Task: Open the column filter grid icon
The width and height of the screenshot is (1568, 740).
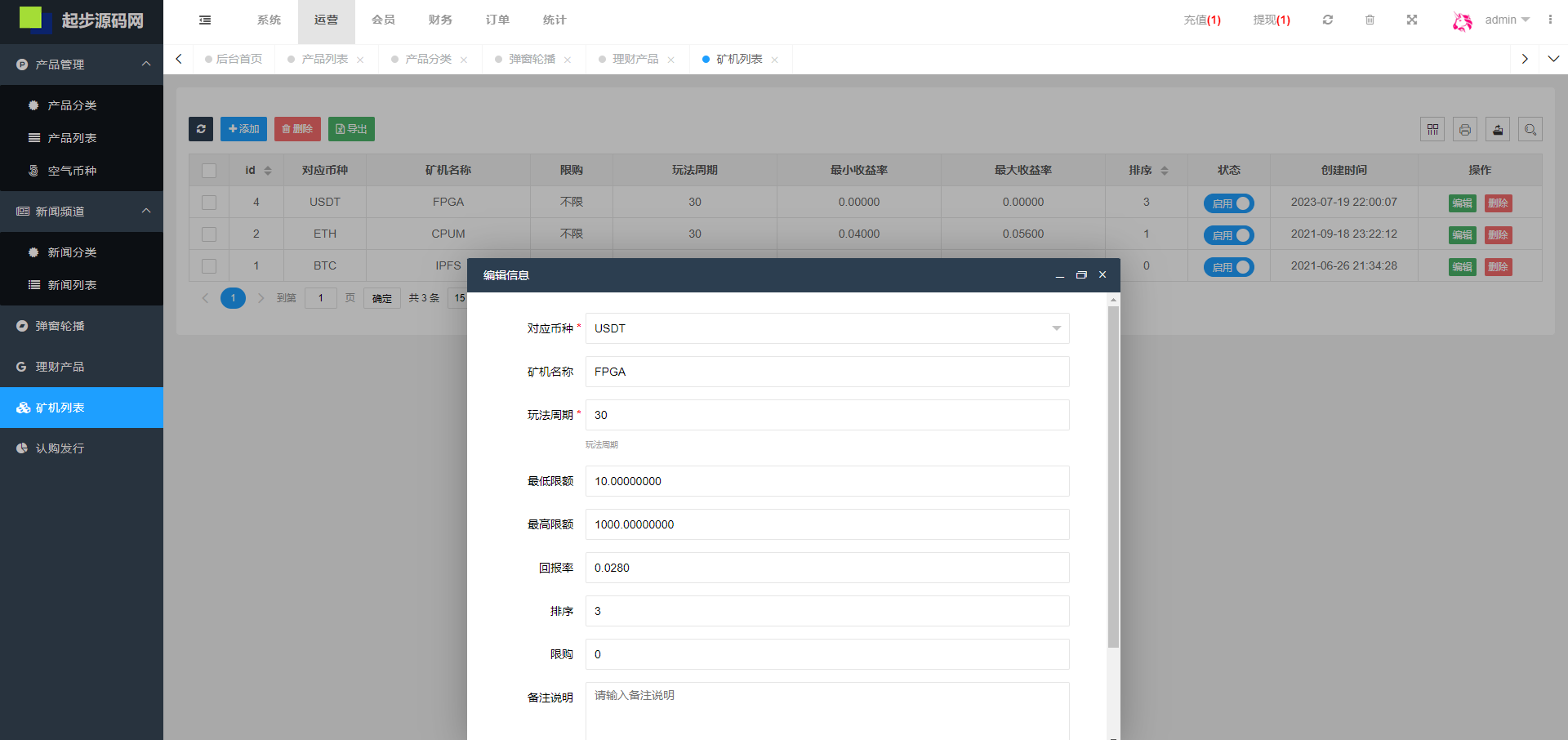Action: pos(1432,129)
